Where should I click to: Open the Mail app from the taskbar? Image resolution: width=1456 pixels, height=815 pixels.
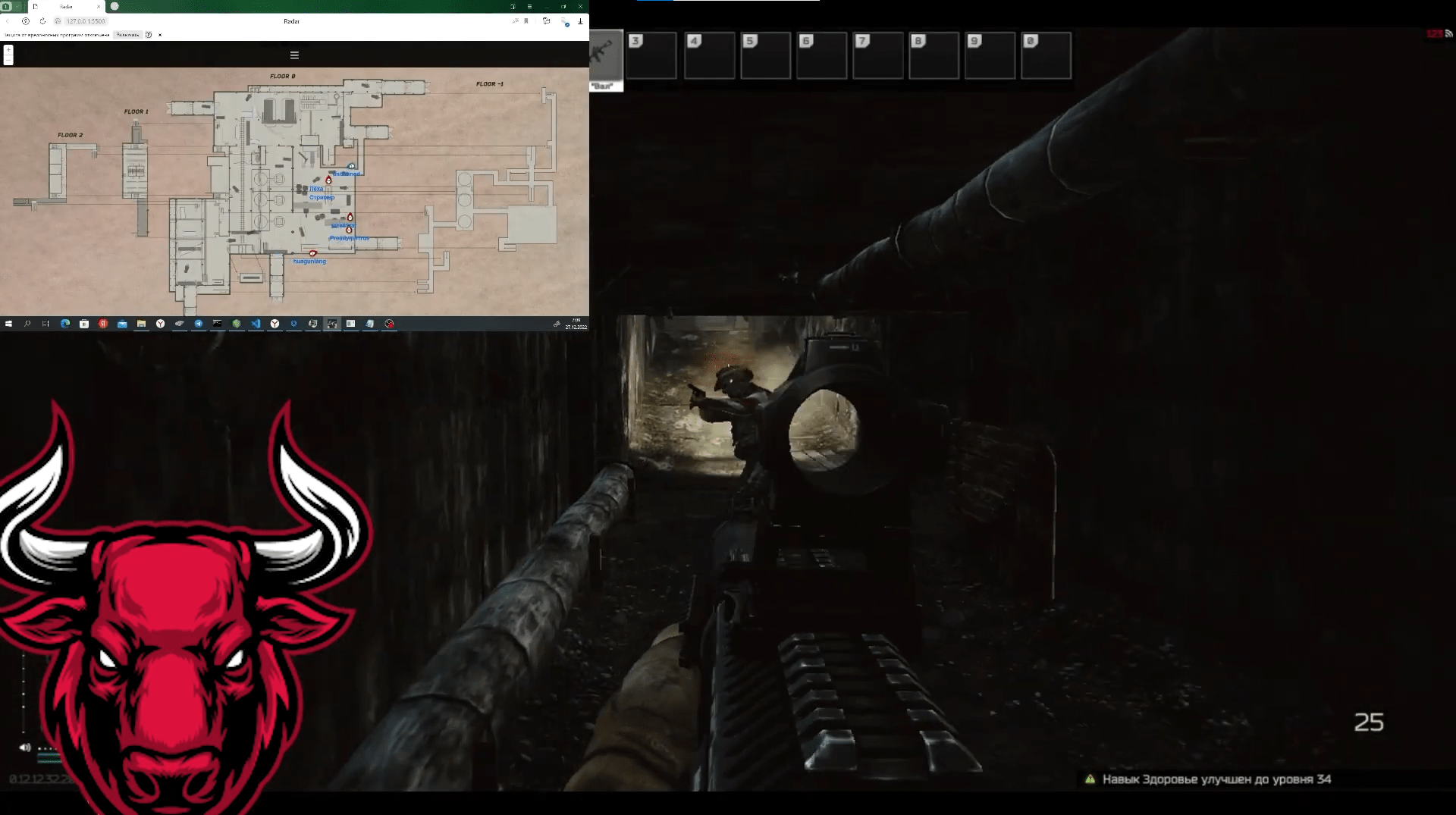[122, 324]
